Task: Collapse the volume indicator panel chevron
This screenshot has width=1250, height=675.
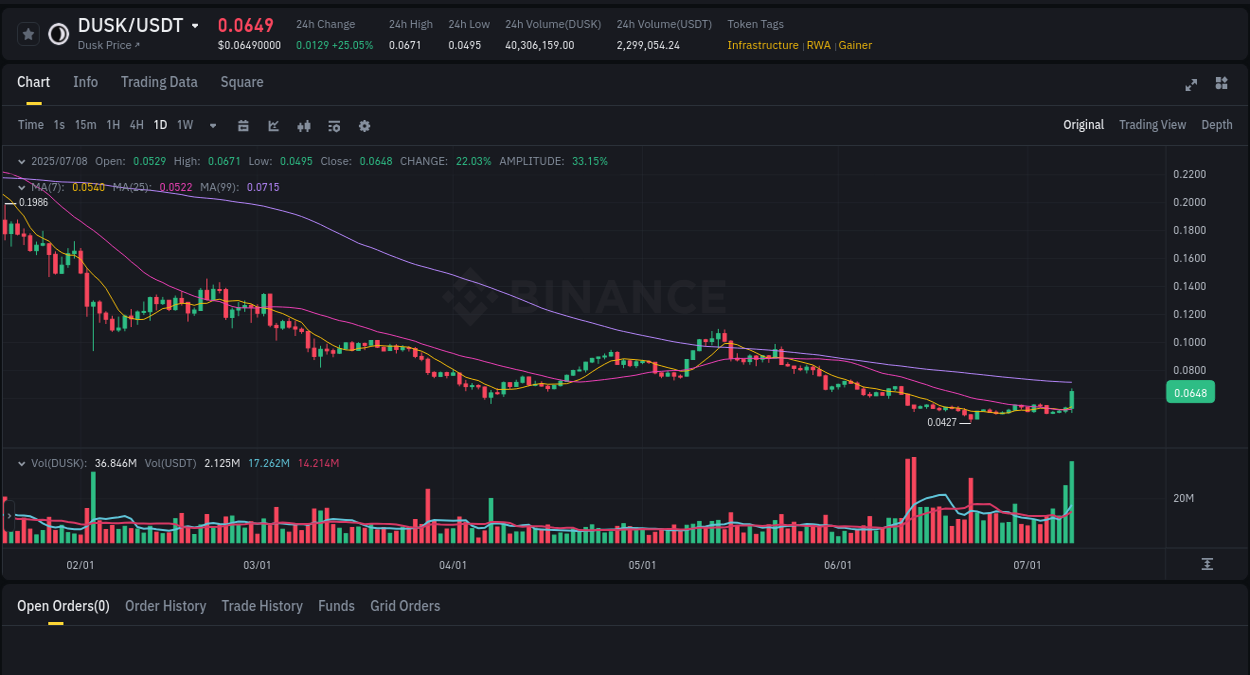Action: pos(21,463)
